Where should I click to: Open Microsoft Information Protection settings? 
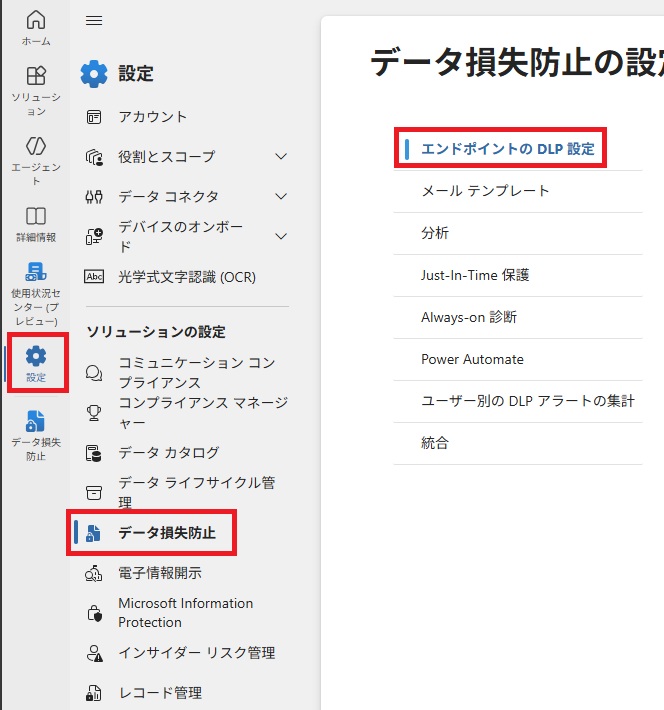(x=185, y=612)
